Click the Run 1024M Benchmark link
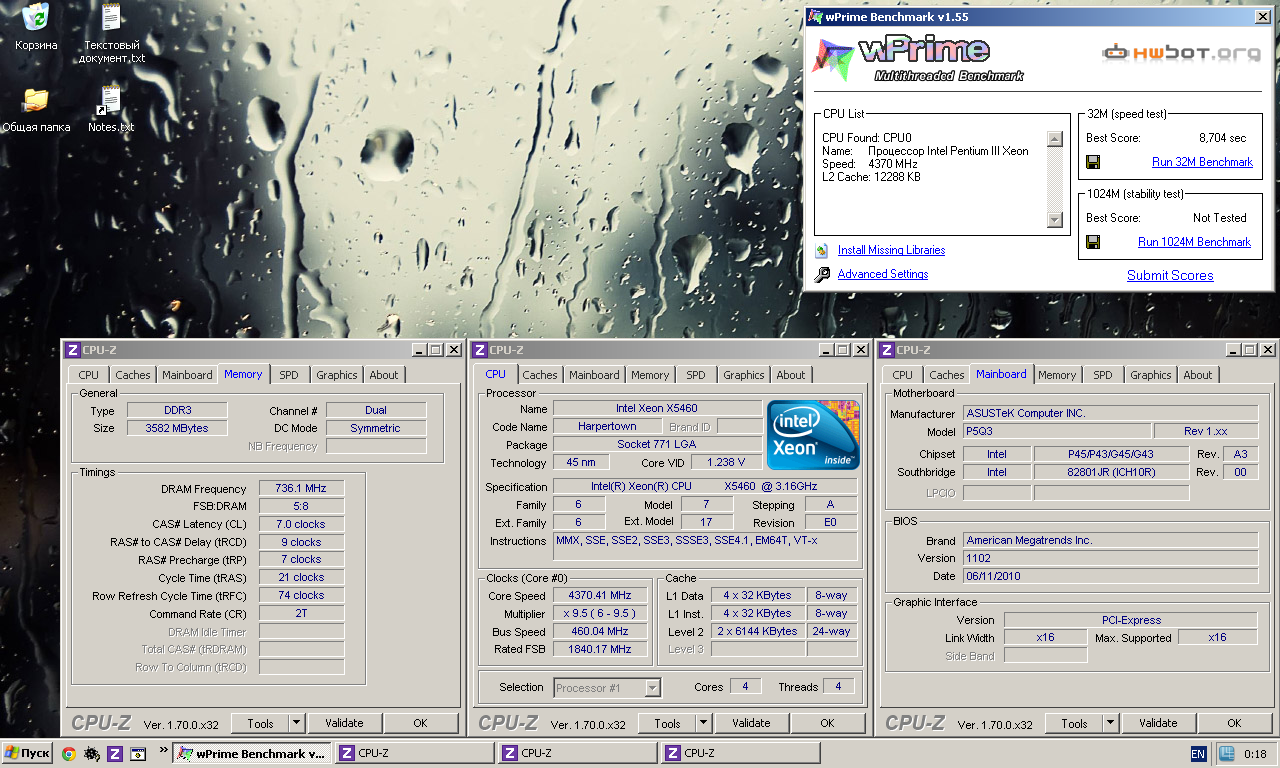 click(x=1194, y=242)
